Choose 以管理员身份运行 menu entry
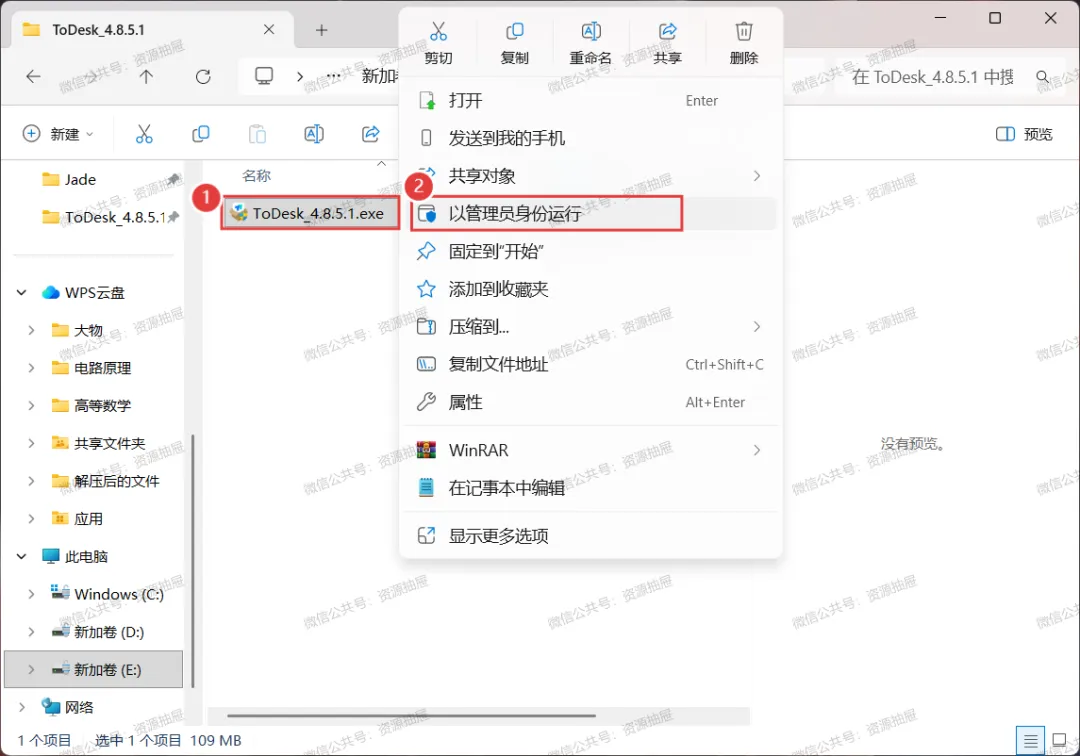Screen dimensions: 1080x756 [590, 213]
